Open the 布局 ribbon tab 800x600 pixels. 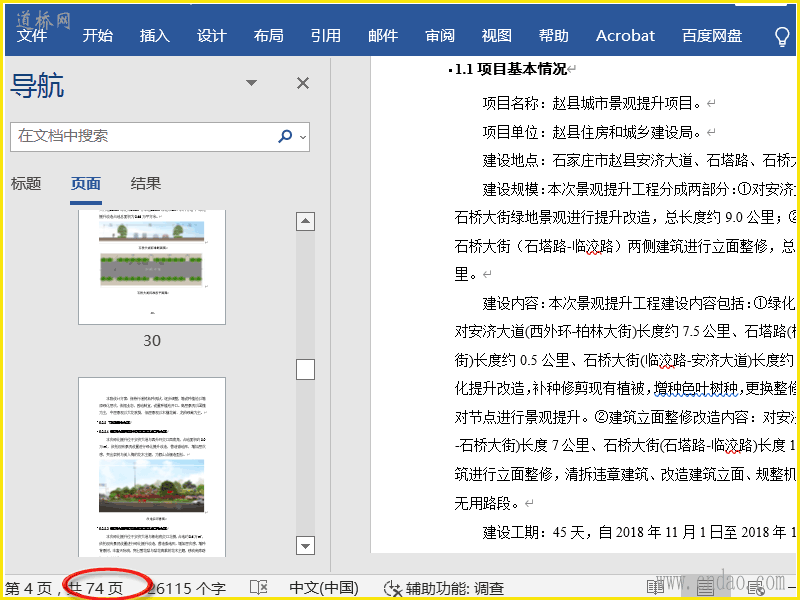point(268,36)
